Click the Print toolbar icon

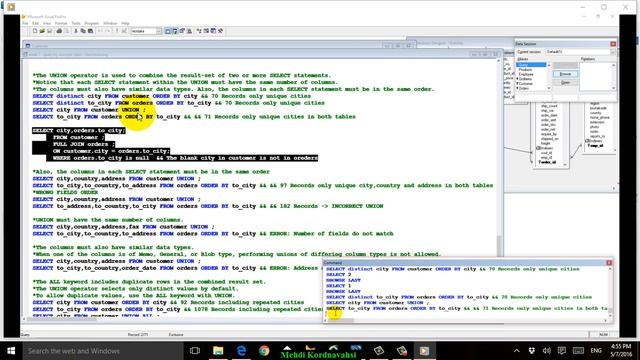point(59,31)
